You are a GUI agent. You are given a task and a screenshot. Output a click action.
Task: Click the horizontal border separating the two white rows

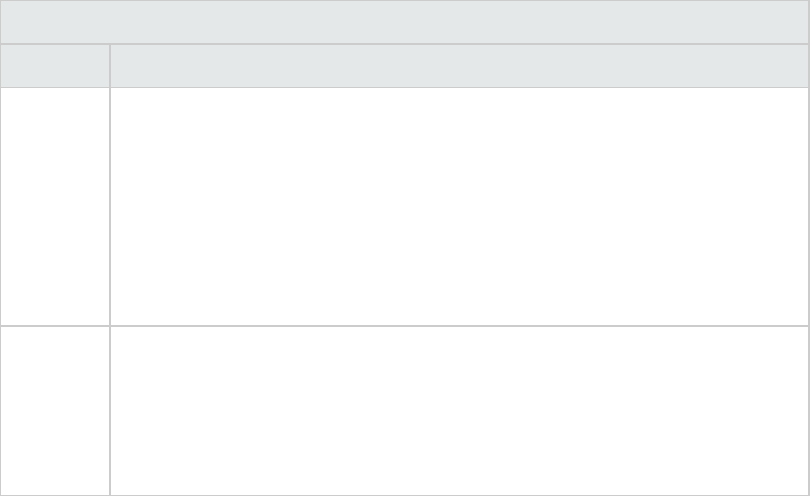tap(458, 326)
